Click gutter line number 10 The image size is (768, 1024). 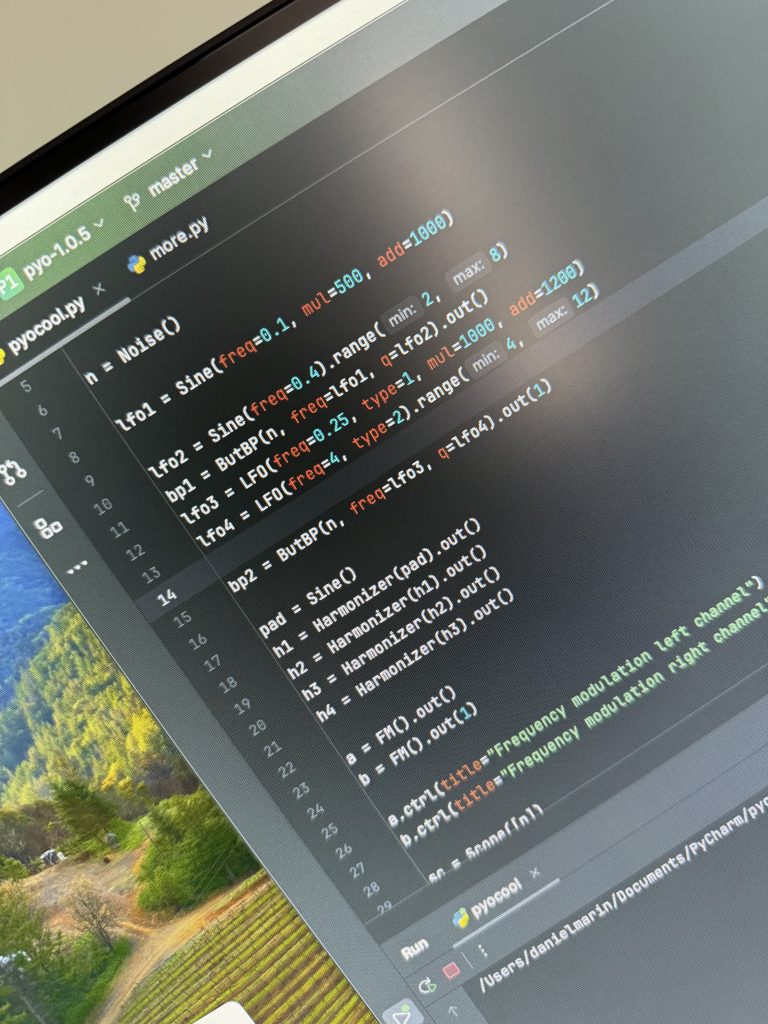coord(103,506)
